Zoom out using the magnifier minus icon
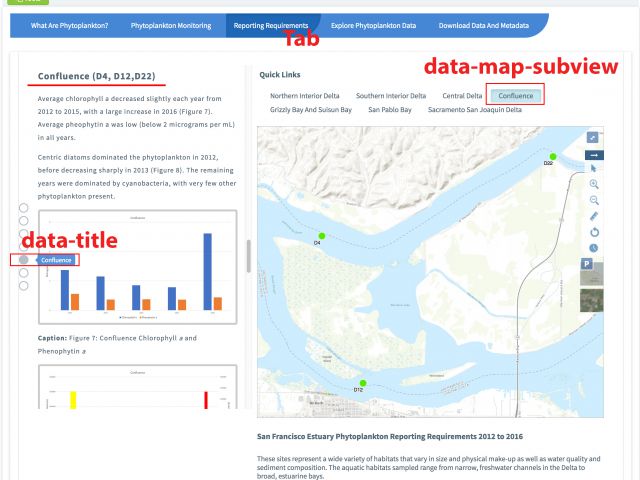This screenshot has height=480, width=640. [593, 200]
